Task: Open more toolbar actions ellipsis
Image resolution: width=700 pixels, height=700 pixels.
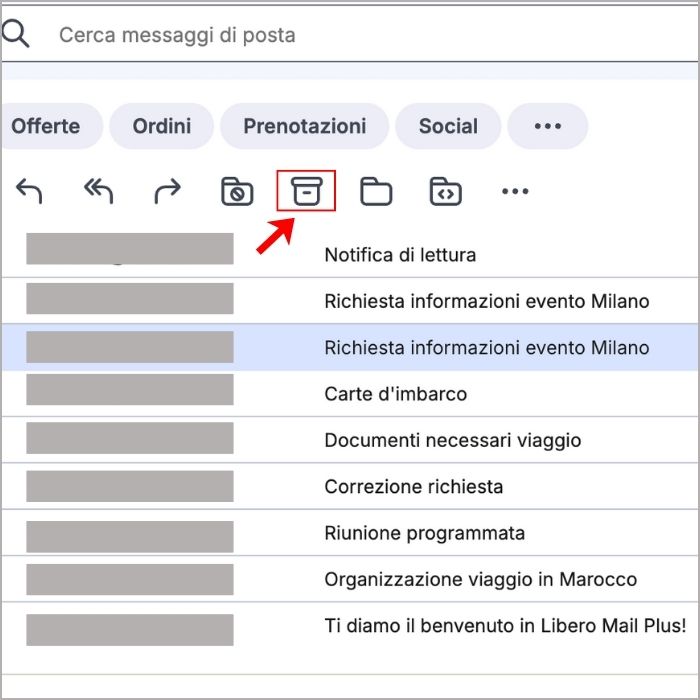Action: [x=515, y=192]
